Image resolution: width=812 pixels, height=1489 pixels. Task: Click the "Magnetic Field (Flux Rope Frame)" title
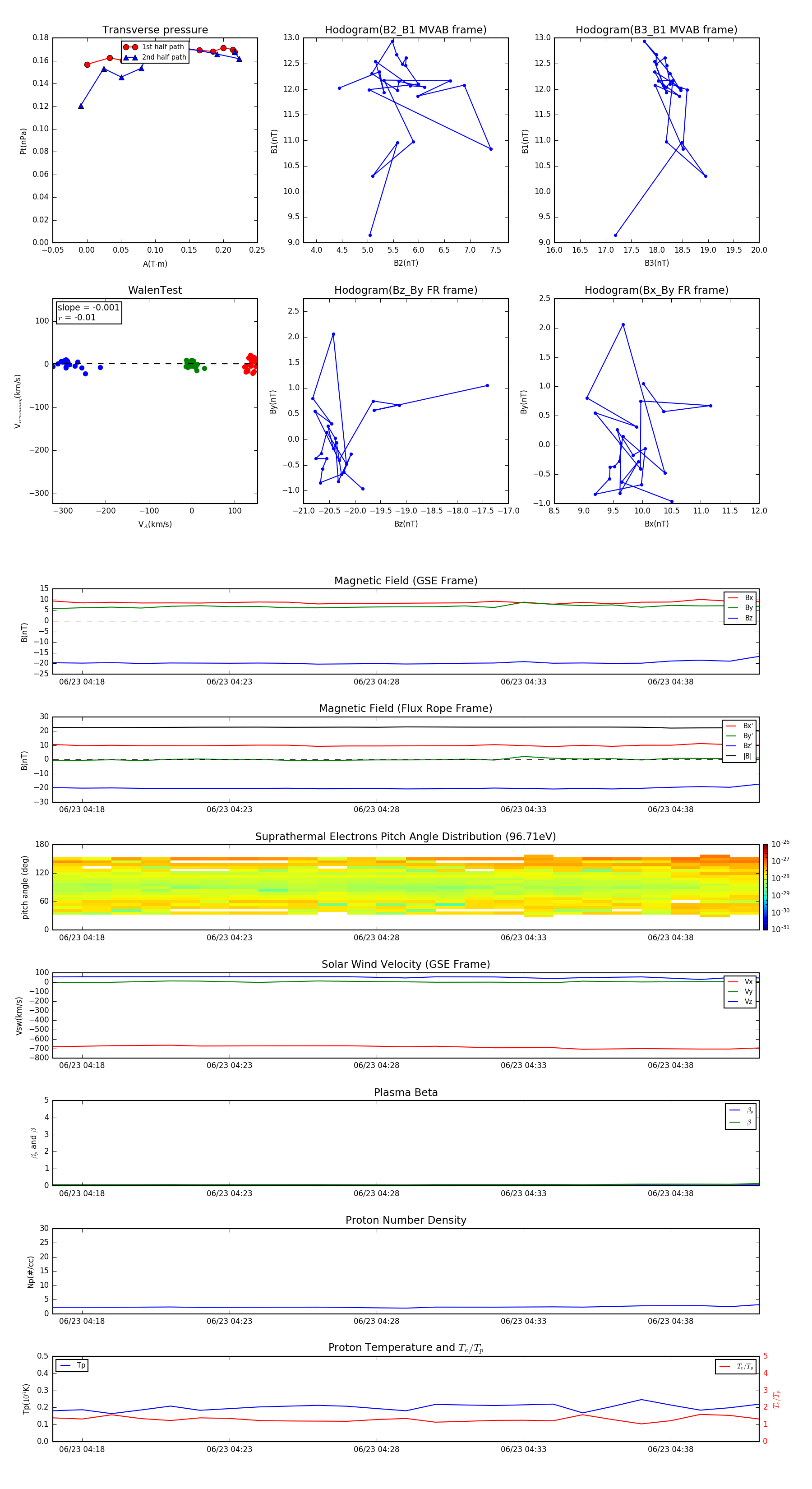(x=406, y=709)
